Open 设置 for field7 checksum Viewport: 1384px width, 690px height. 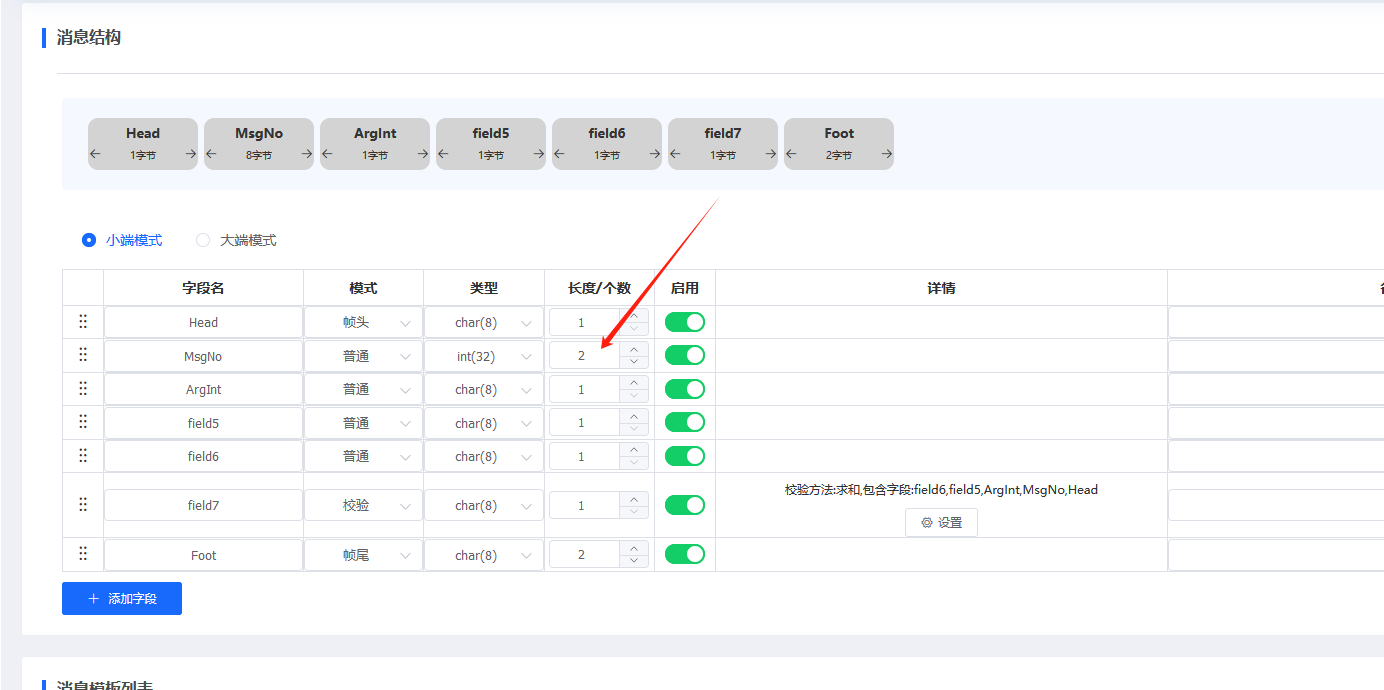point(941,522)
